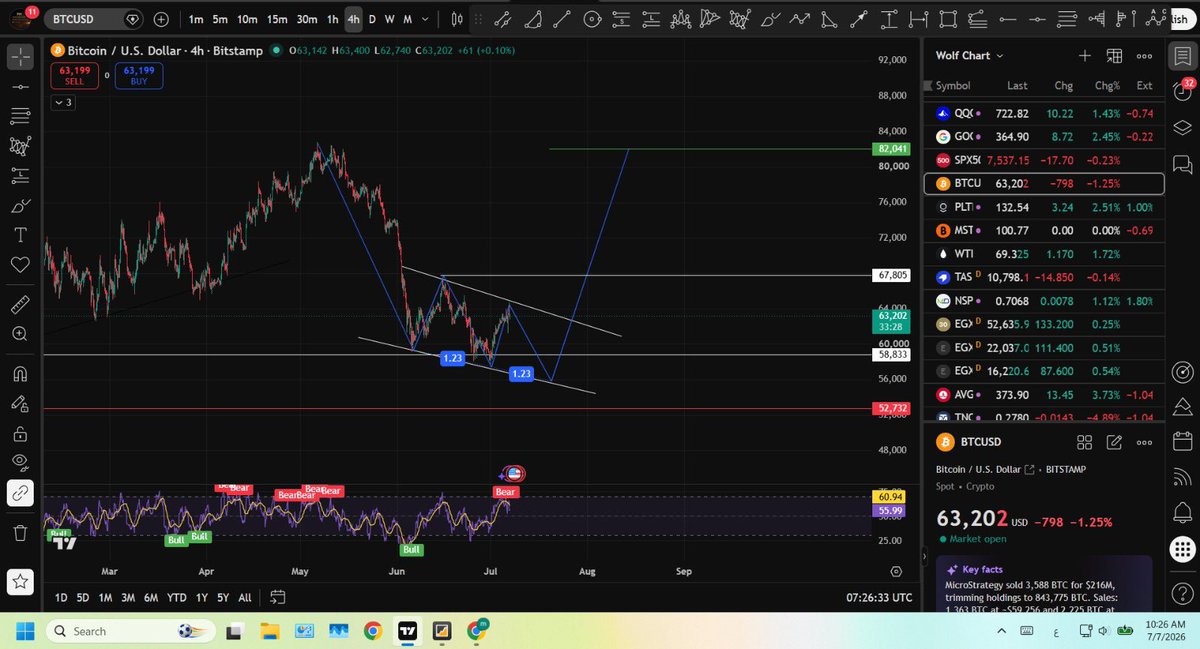Select the AVG watchlist row
1200x649 pixels.
1044,394
